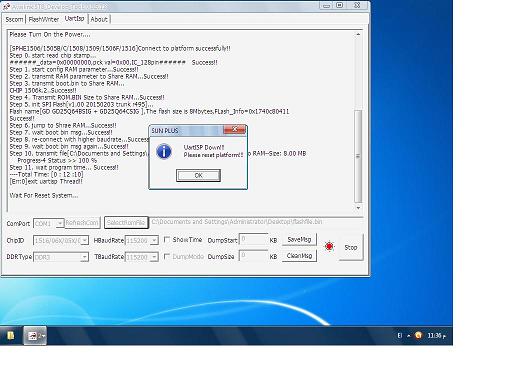Click the 'Total Time: [0 : 12 :10]' line

coord(46,174)
